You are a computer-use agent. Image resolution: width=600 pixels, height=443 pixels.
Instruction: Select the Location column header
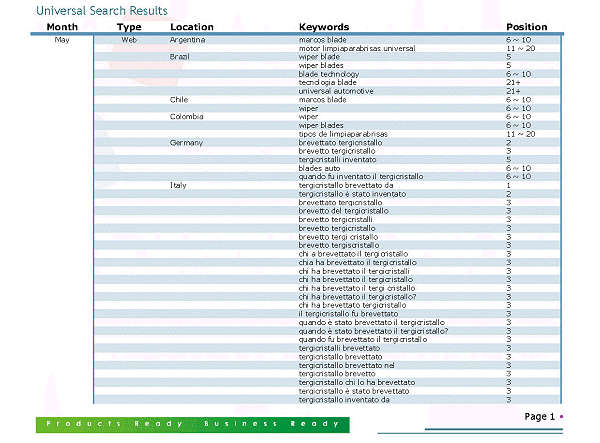(x=192, y=27)
